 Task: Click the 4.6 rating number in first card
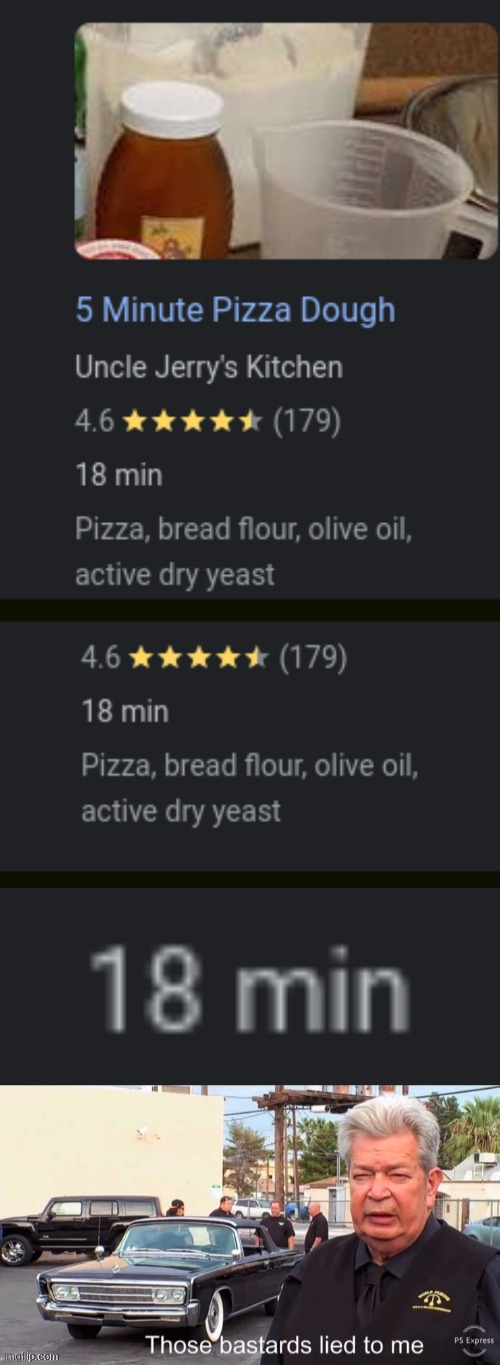click(x=95, y=422)
